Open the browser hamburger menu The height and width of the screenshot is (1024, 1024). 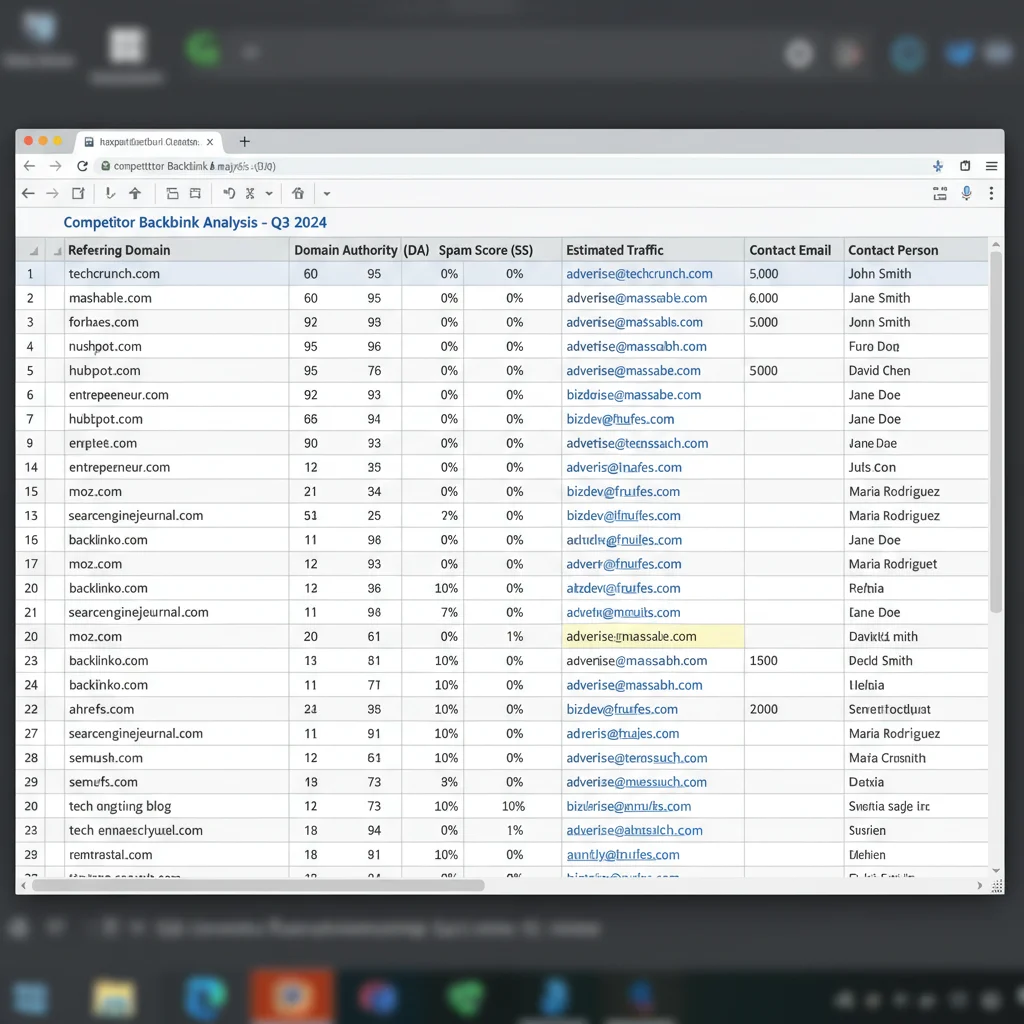pyautogui.click(x=991, y=166)
